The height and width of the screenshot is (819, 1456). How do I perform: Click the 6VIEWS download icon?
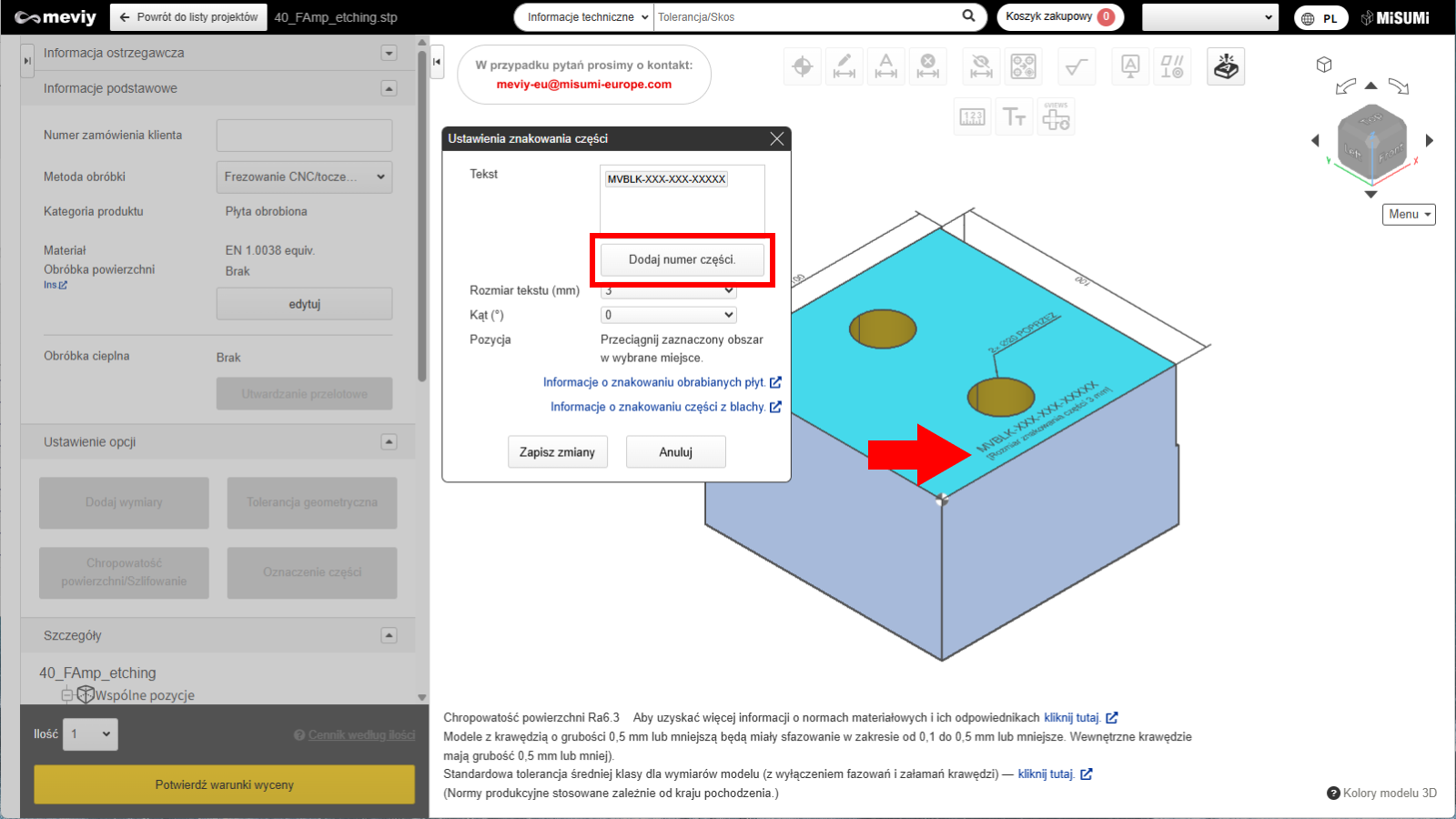[1056, 117]
